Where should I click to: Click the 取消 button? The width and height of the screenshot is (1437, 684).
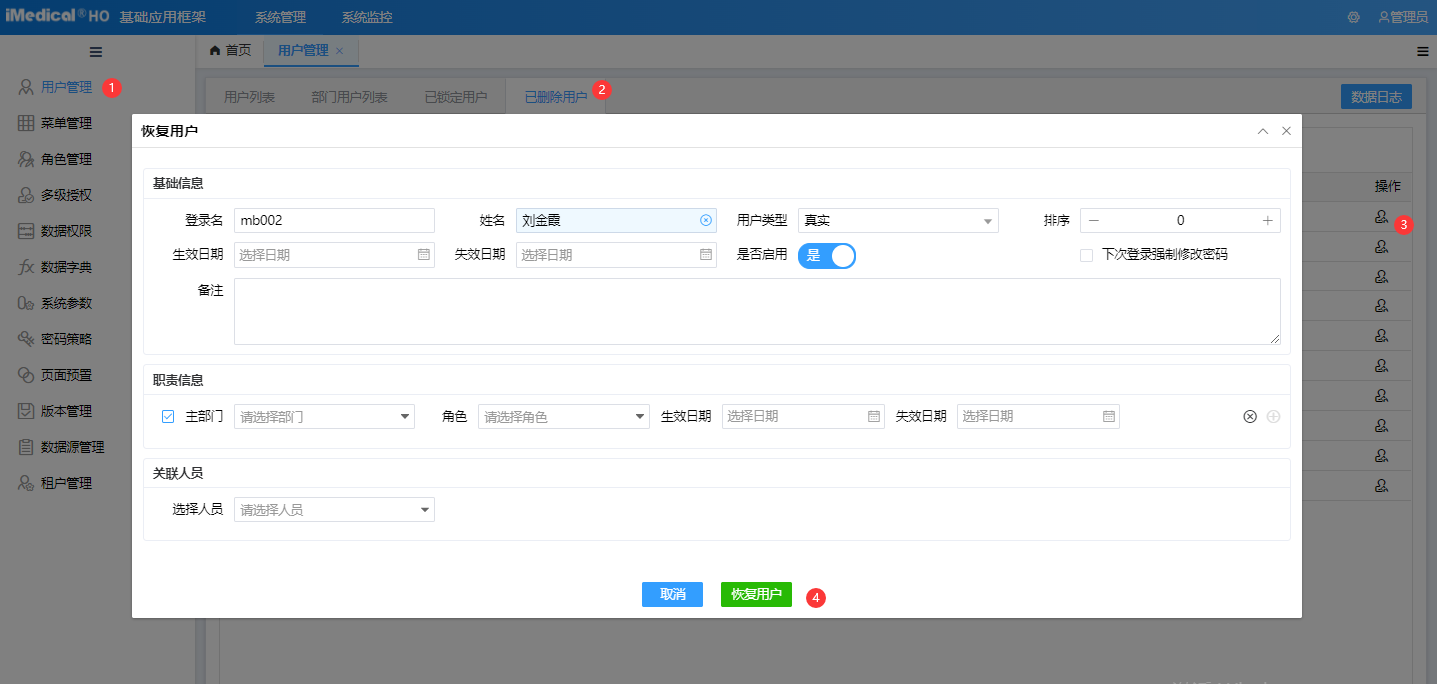[672, 594]
